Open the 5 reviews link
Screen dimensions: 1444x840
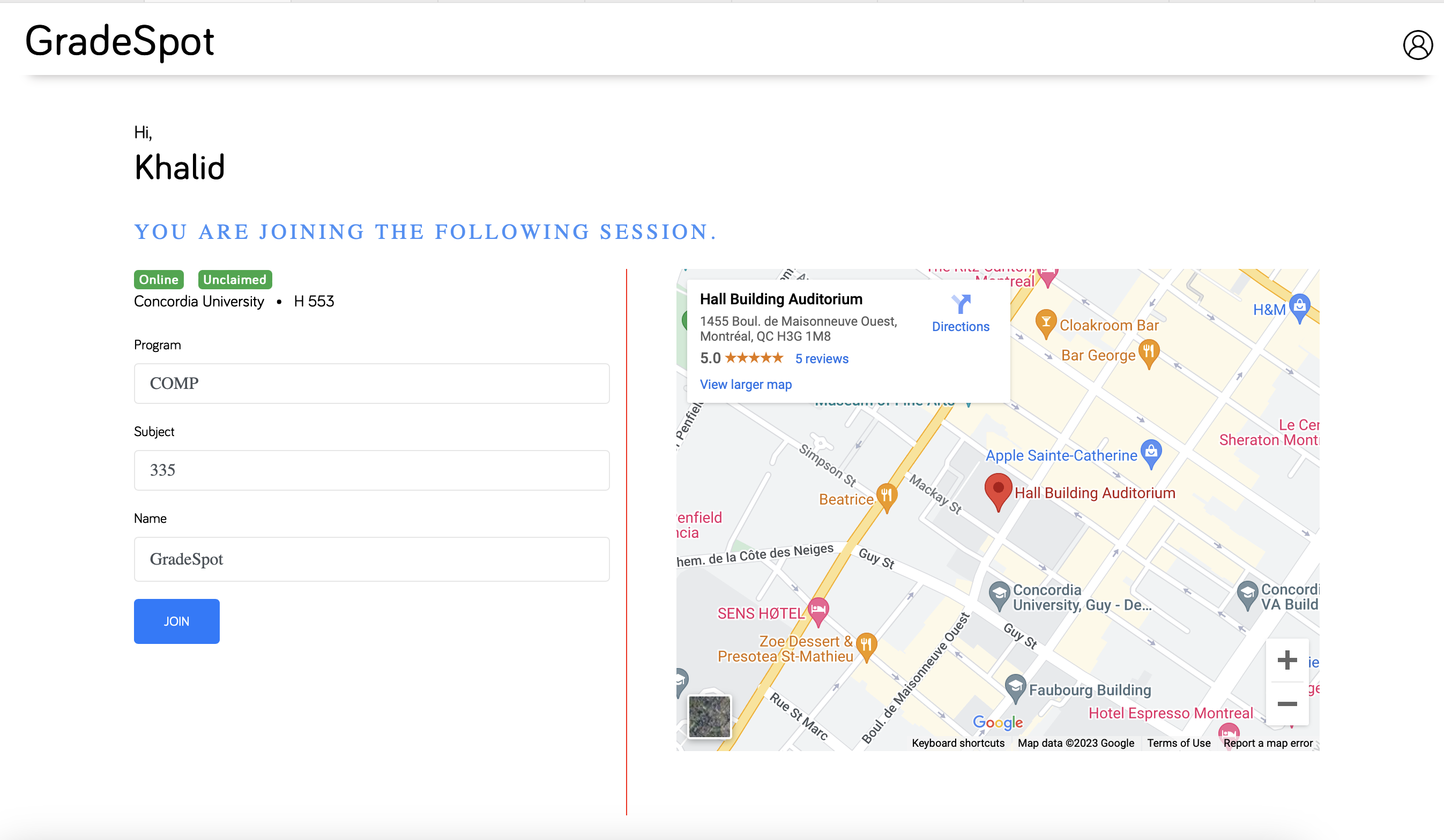[x=821, y=358]
